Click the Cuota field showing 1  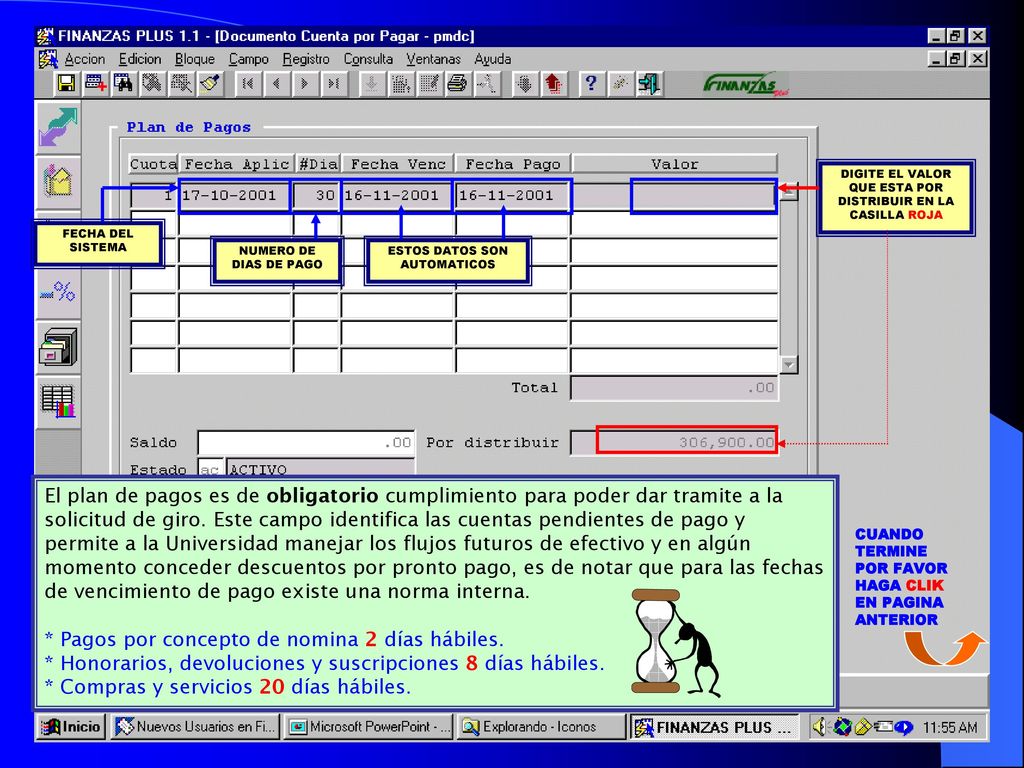(x=153, y=196)
